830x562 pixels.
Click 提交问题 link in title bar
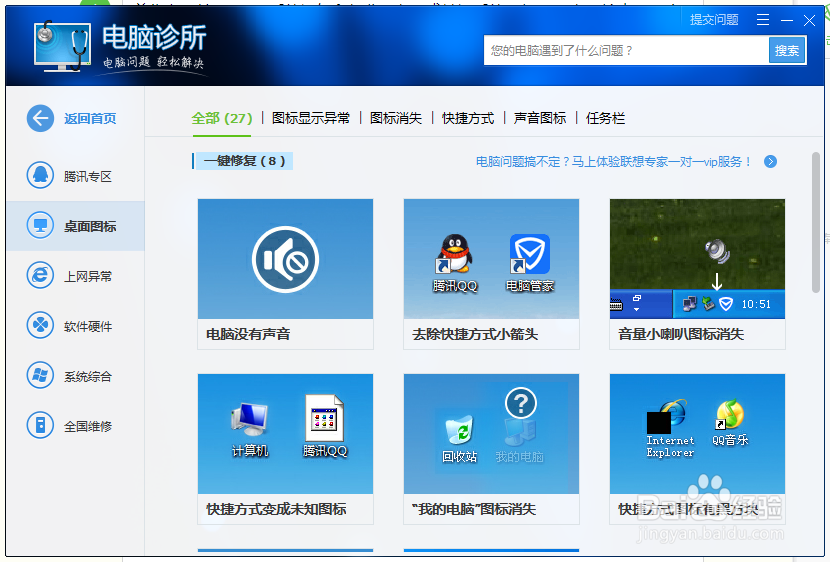tap(714, 20)
